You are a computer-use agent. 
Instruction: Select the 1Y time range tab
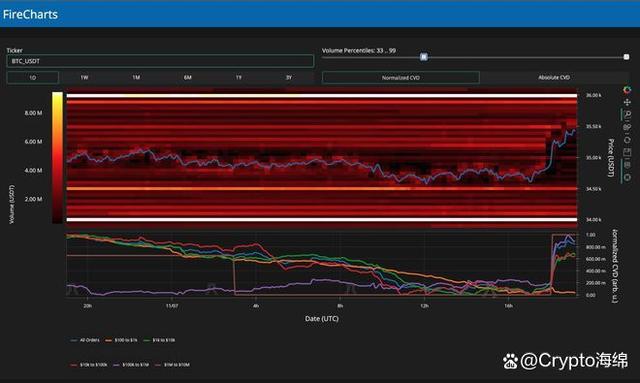click(238, 78)
